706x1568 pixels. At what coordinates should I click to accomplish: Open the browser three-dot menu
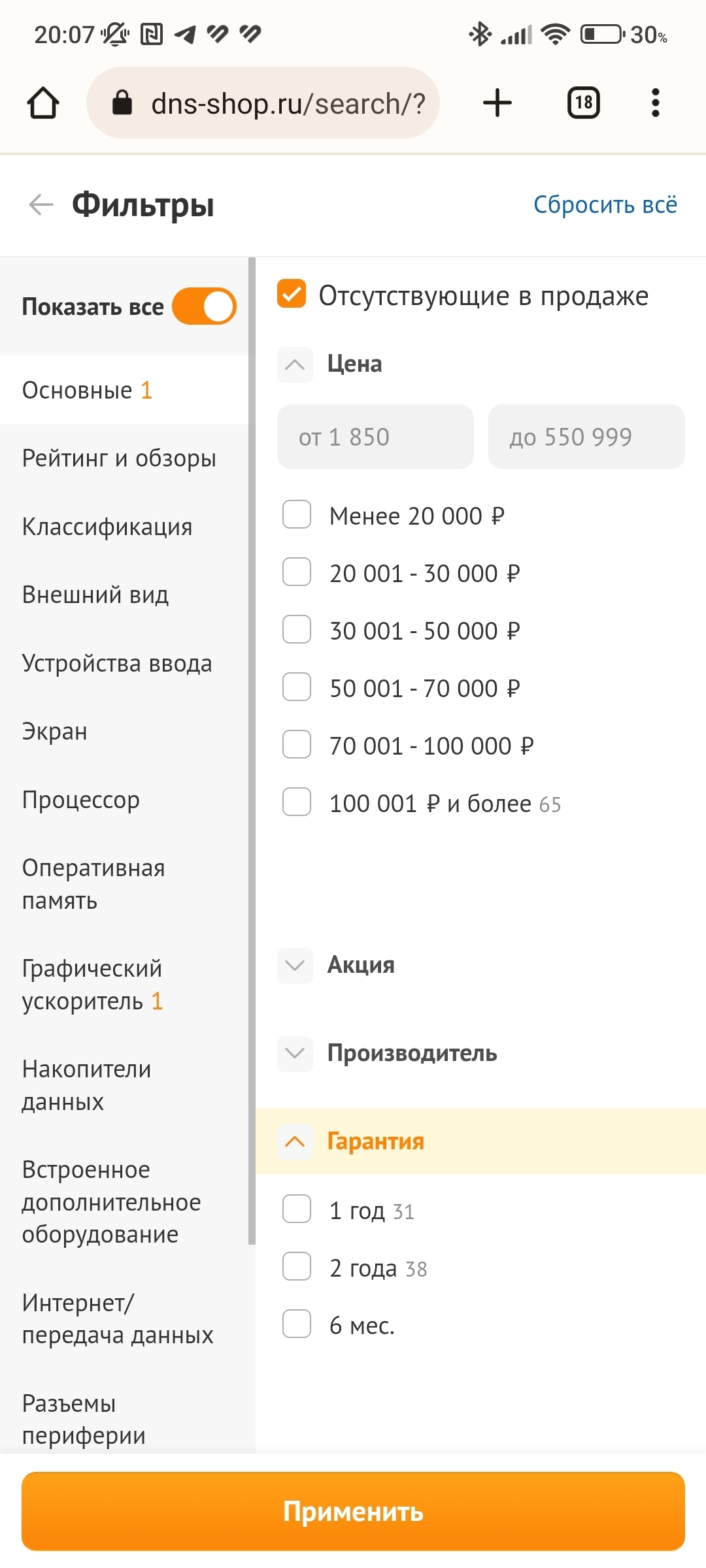(x=655, y=103)
